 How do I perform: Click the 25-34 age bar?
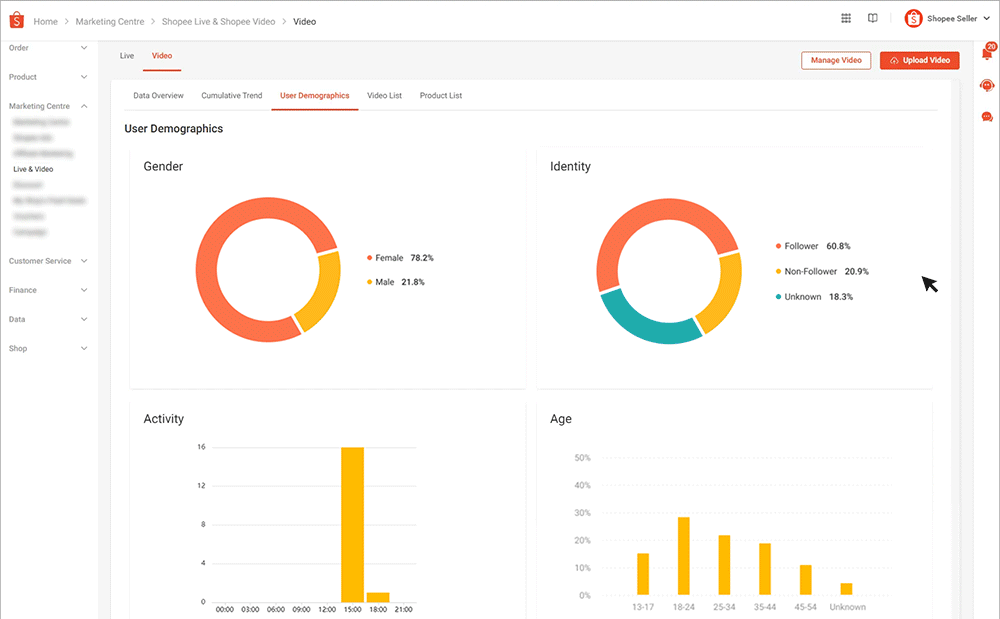tap(724, 565)
